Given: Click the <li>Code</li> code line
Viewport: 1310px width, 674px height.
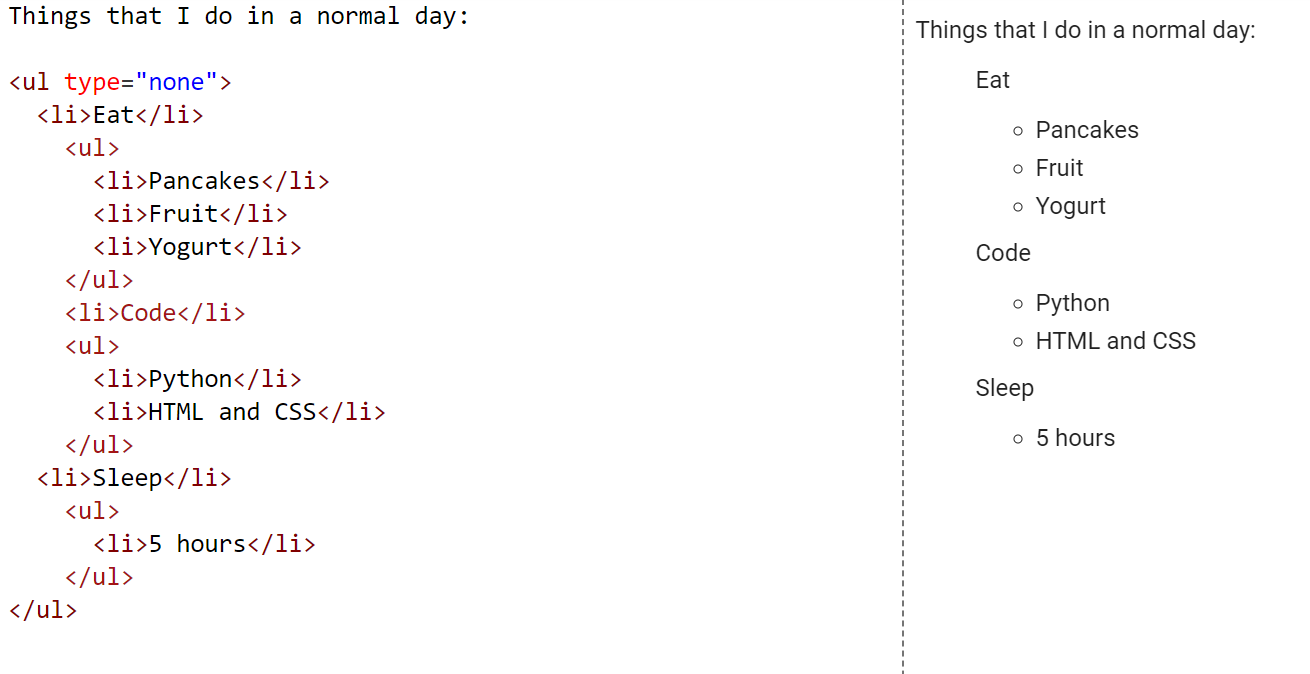Looking at the screenshot, I should 155,314.
